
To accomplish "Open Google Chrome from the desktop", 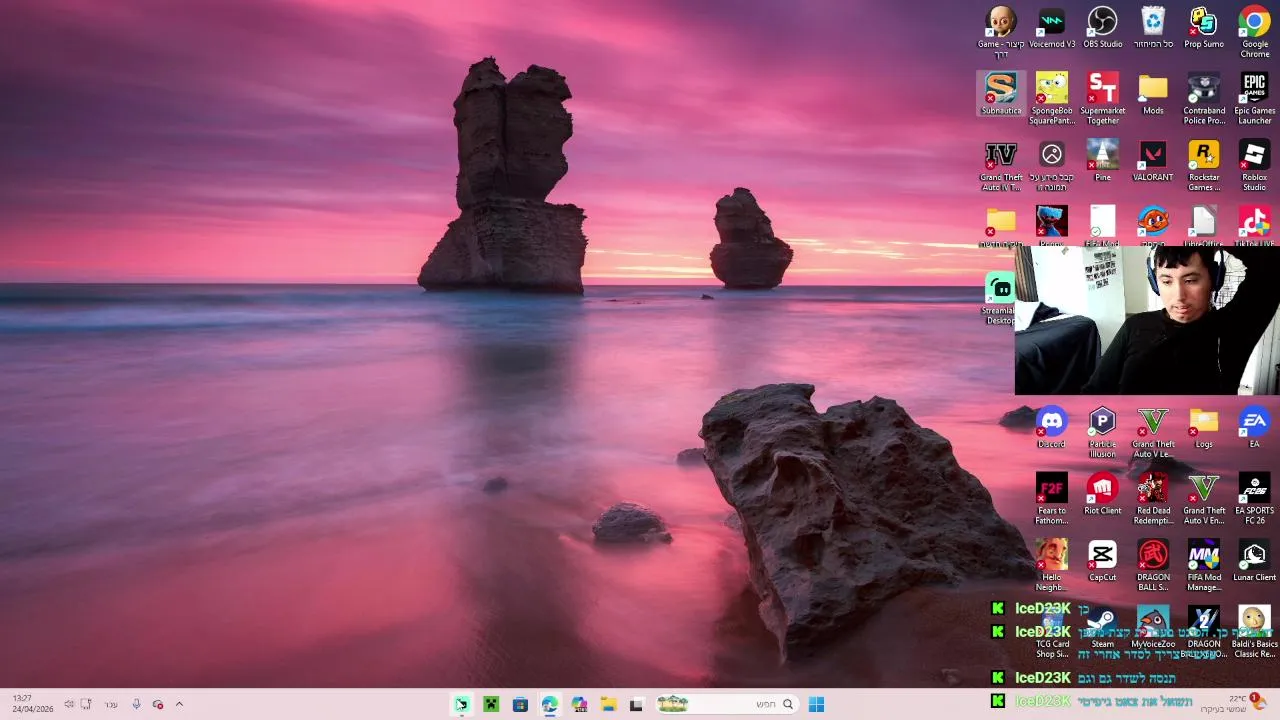I will 1254,32.
